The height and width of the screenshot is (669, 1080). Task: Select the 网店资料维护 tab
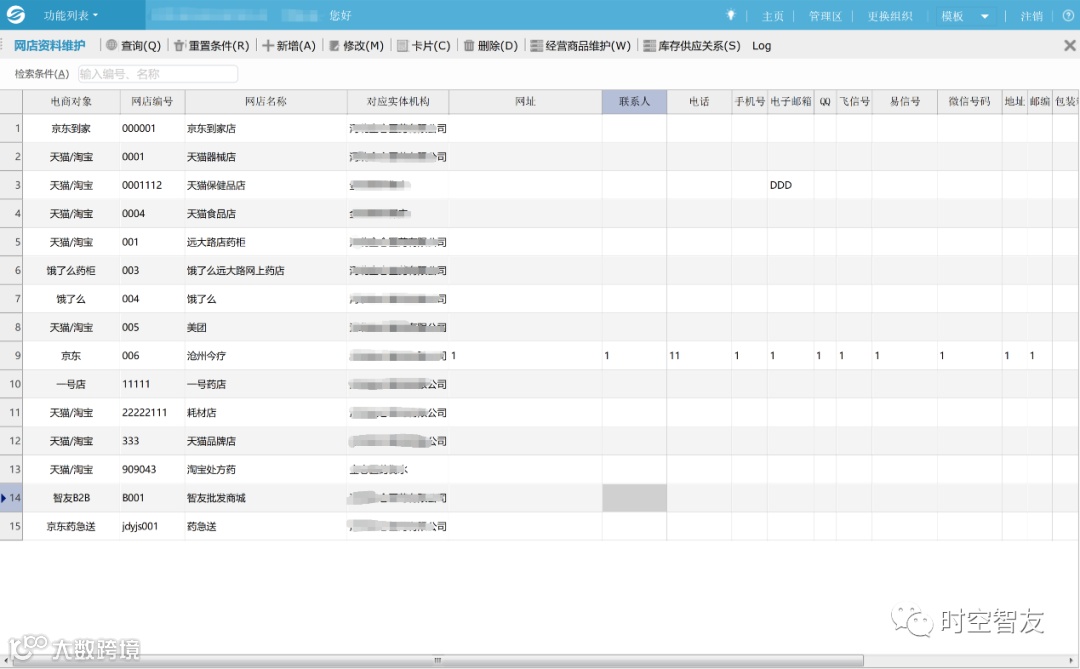(x=50, y=45)
